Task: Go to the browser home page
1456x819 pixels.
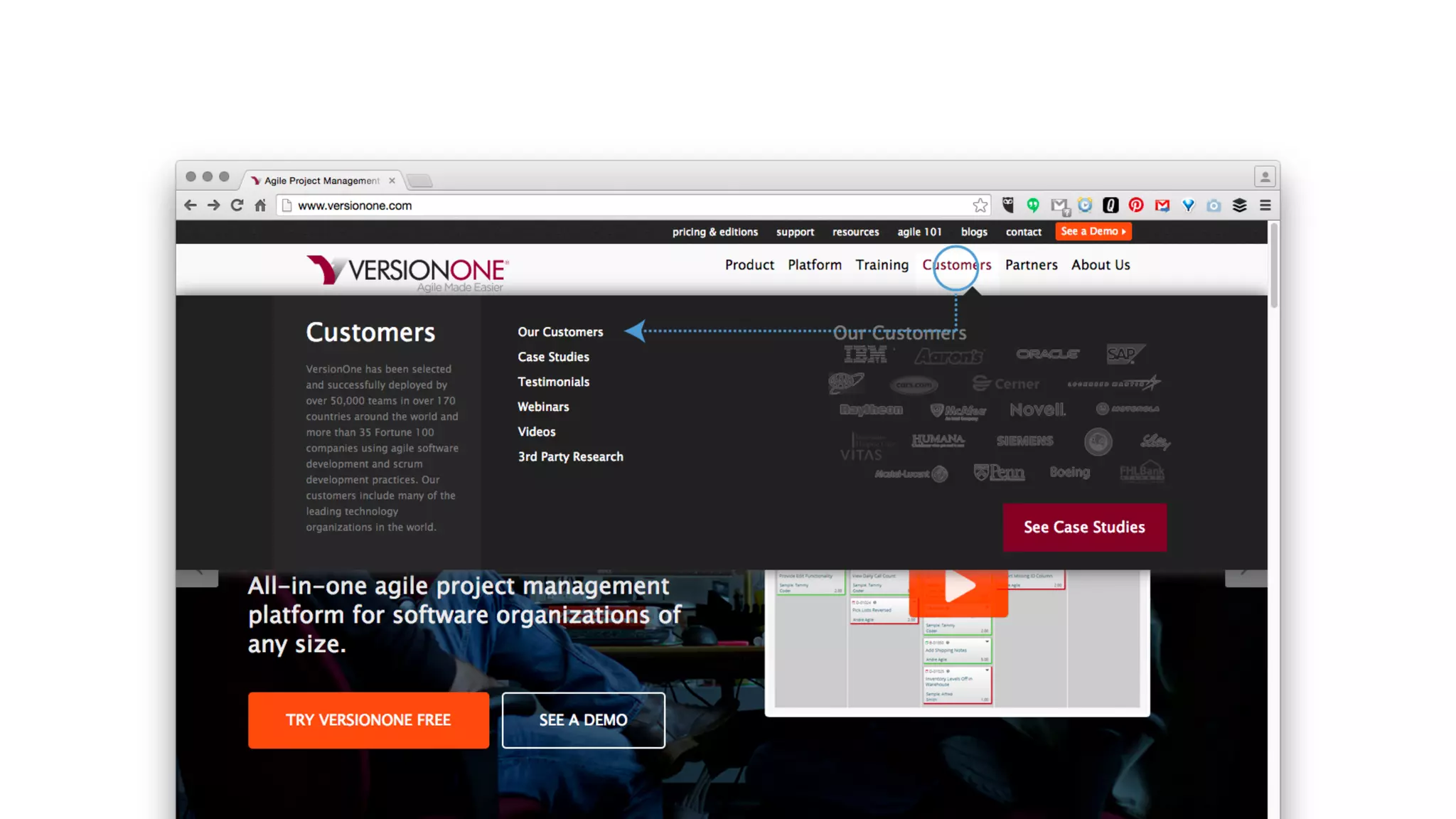Action: click(260, 205)
